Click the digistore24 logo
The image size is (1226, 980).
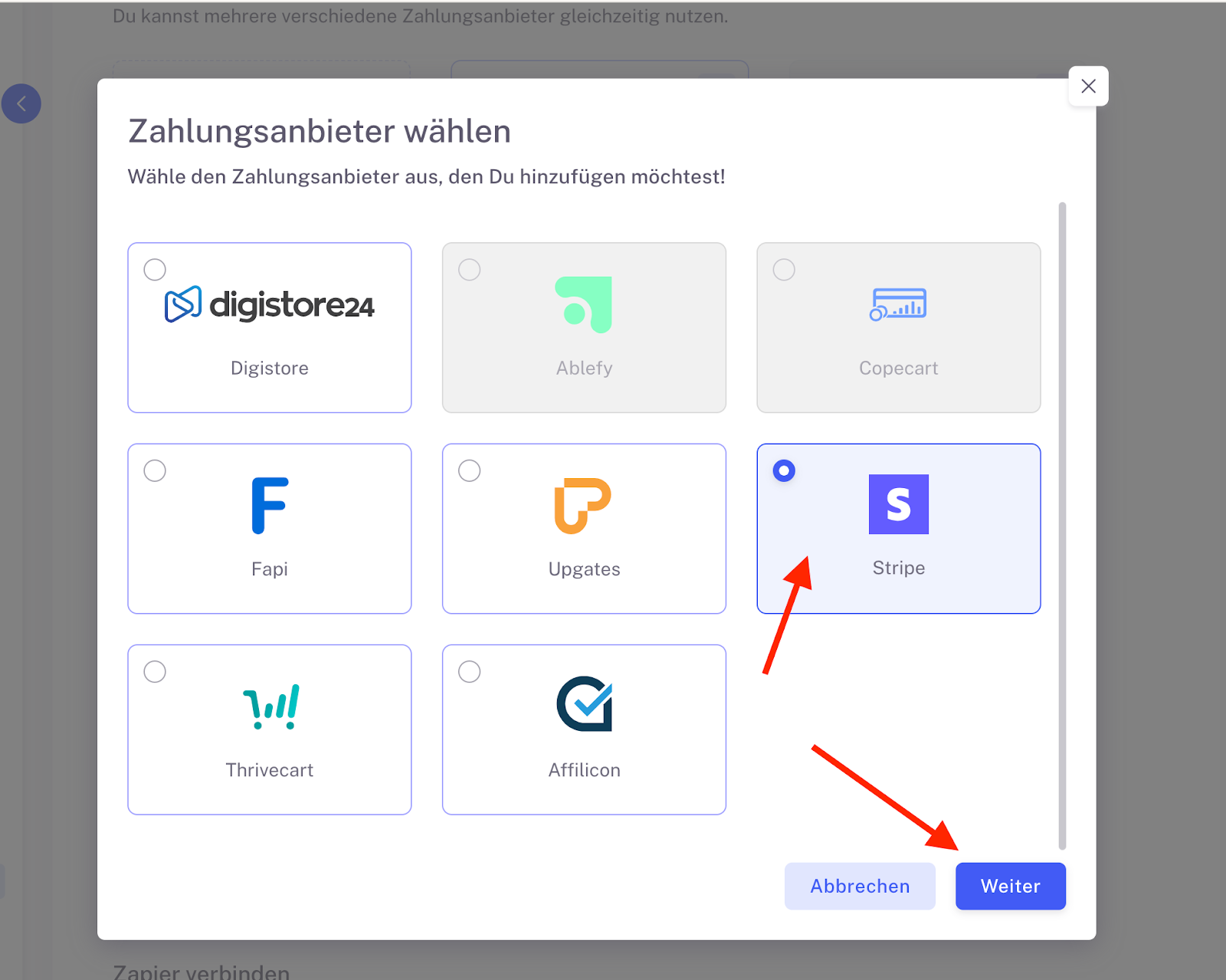coord(270,305)
